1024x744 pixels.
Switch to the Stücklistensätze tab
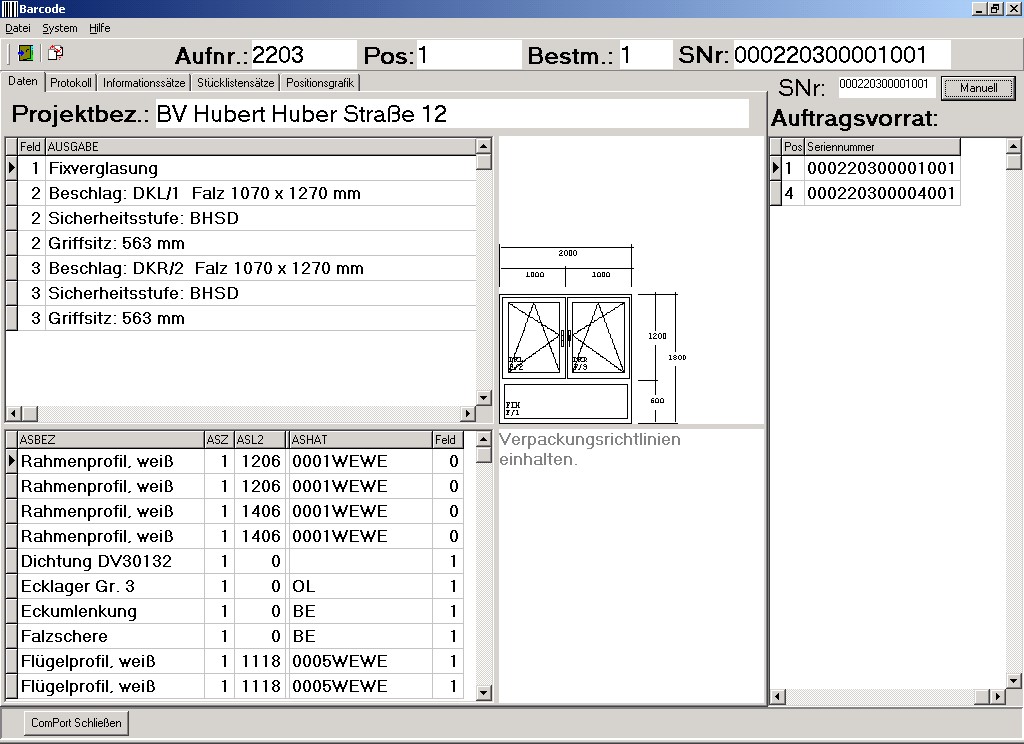pyautogui.click(x=235, y=83)
